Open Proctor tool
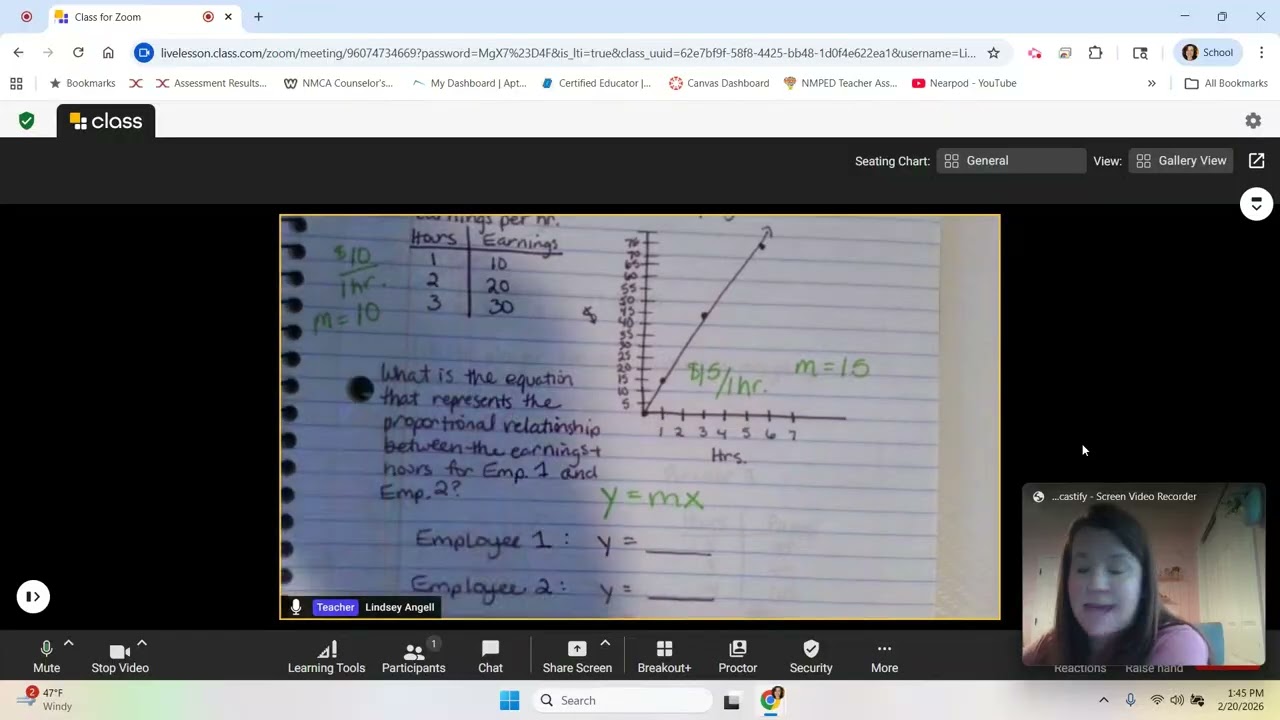The width and height of the screenshot is (1280, 720). (737, 657)
